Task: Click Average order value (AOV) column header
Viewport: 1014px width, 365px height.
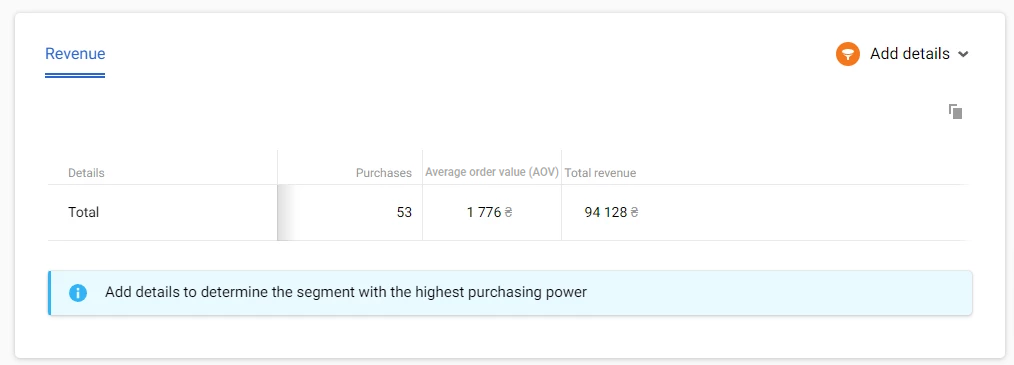Action: click(x=491, y=173)
